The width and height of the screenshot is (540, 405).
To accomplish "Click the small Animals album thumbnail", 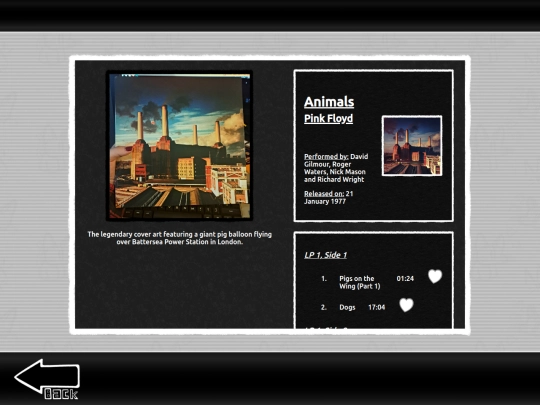I will tap(412, 146).
